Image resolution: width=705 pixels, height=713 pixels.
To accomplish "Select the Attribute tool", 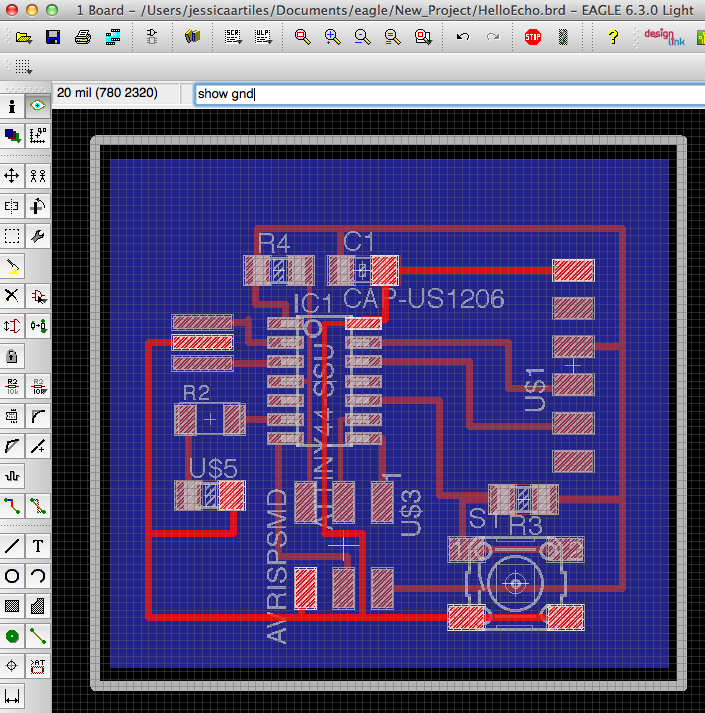I will pyautogui.click(x=38, y=666).
